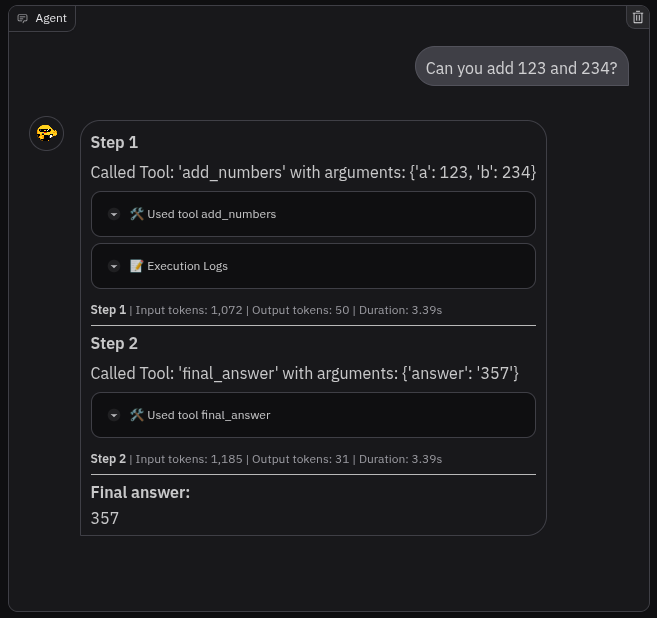This screenshot has height=618, width=657.
Task: Click the hammer-wrench icon next to add_numbers
Action: [137, 214]
